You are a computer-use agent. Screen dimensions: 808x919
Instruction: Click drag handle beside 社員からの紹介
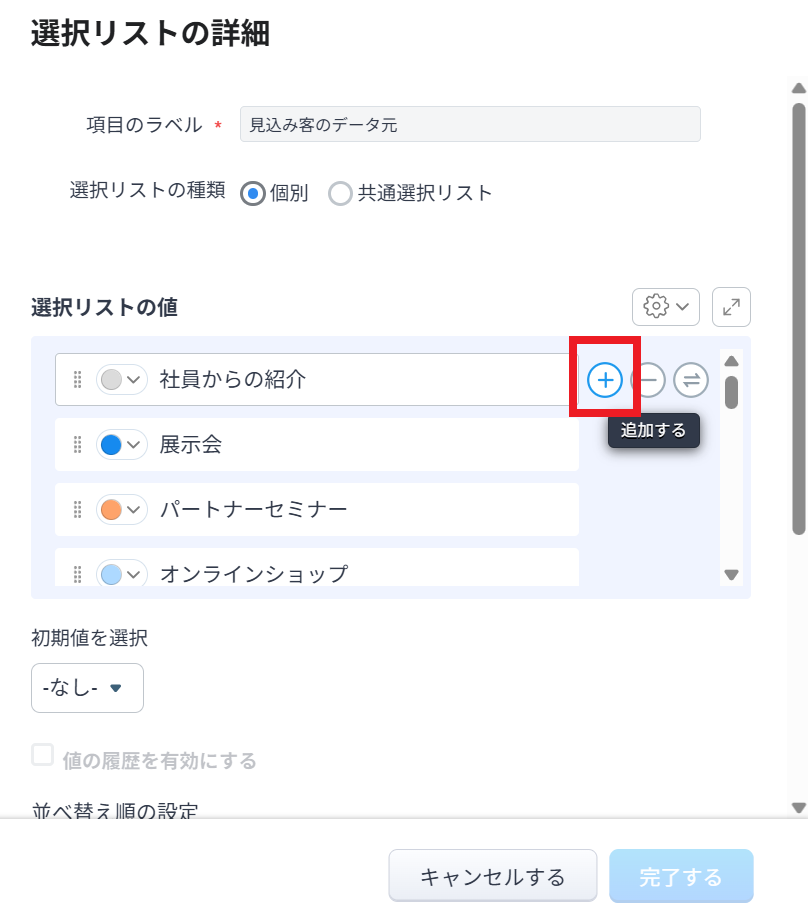pos(77,380)
